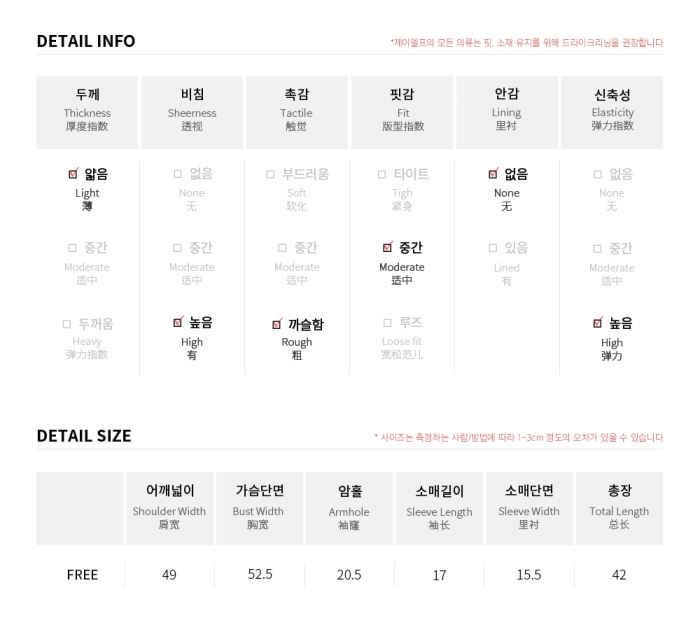Tick the Loose fit checkbox
This screenshot has width=700, height=625.
388,322
